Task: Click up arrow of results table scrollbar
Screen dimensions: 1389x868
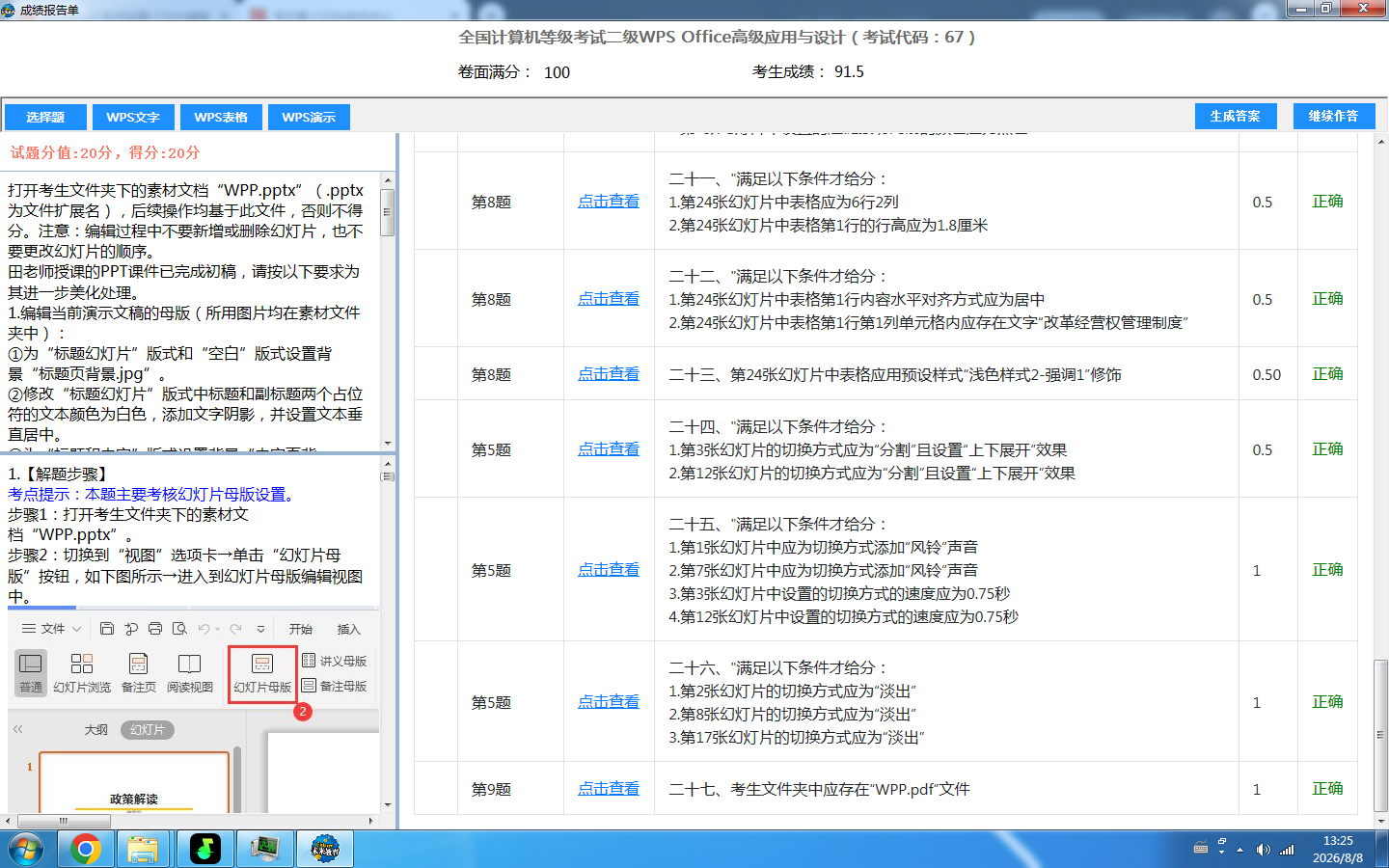Action: (x=1381, y=142)
